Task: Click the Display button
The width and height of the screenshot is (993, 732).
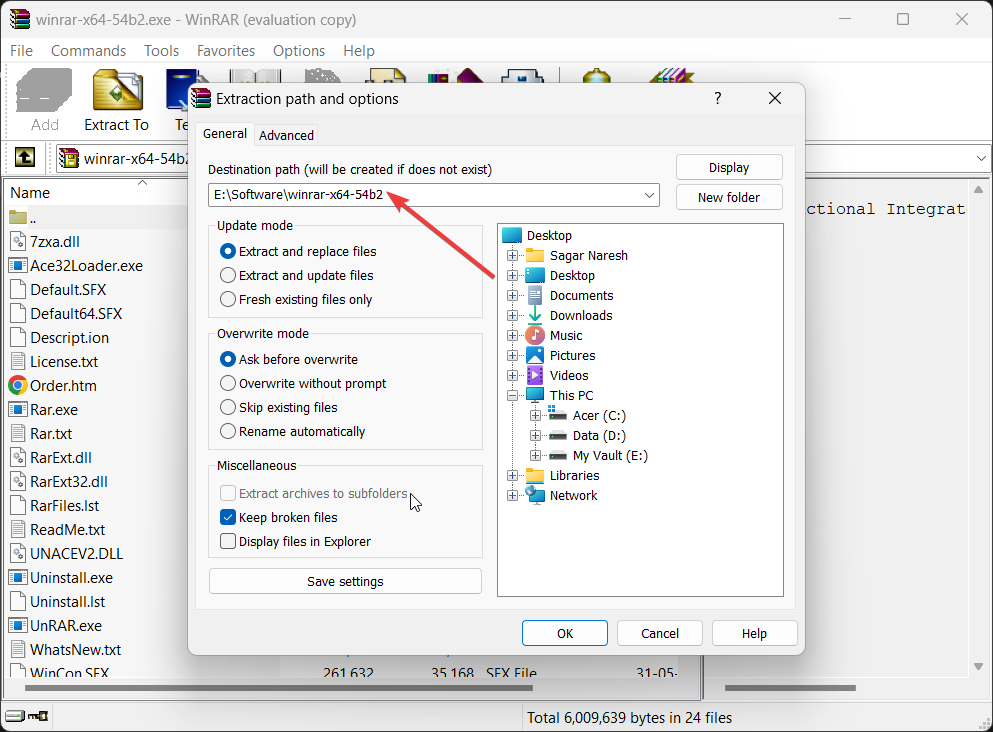Action: (x=729, y=167)
